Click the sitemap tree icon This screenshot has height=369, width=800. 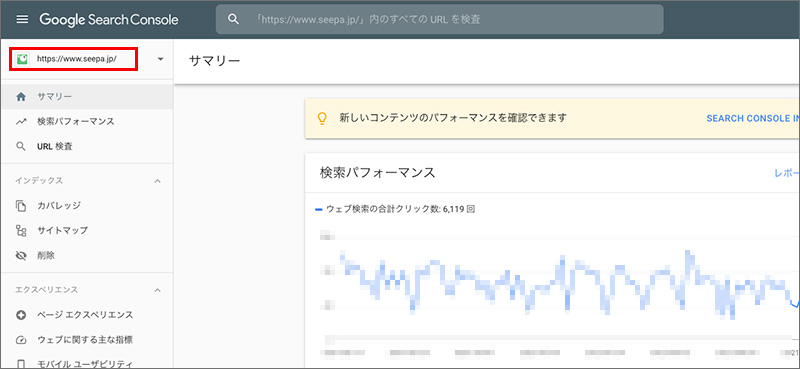(x=21, y=231)
